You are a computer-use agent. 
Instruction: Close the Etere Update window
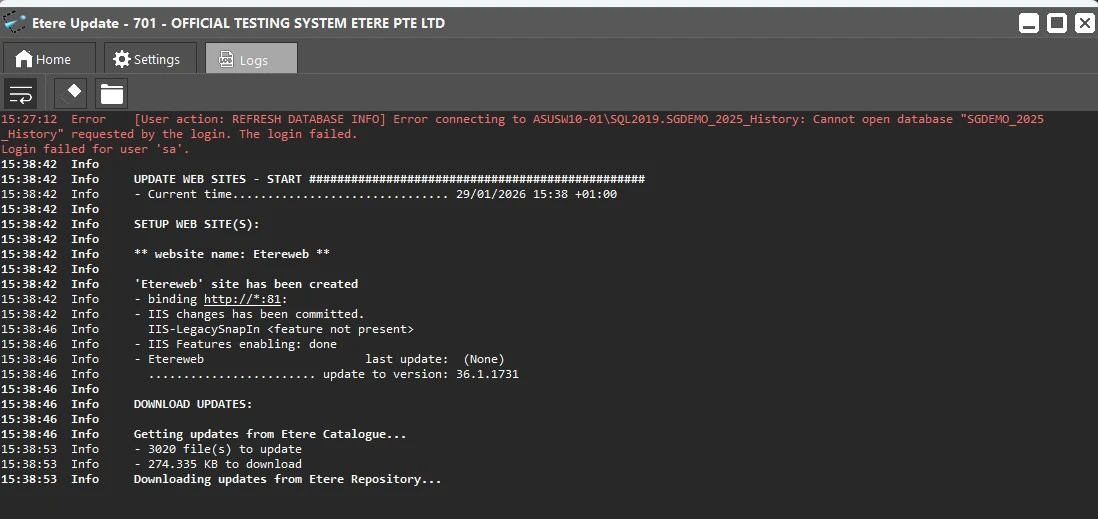(x=1084, y=23)
